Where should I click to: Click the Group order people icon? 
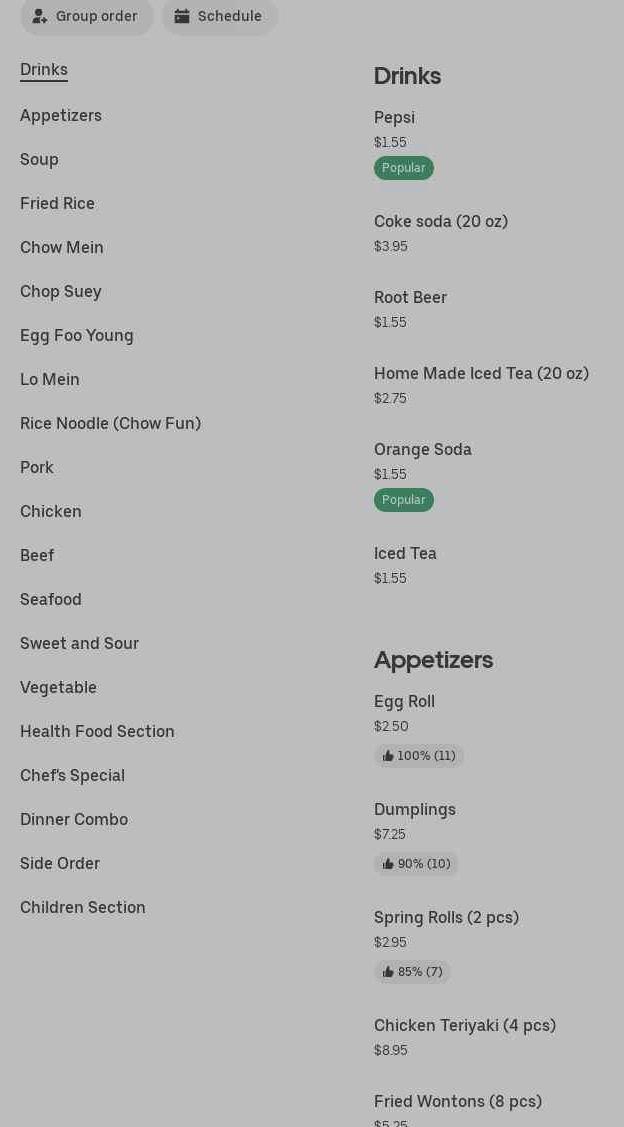pyautogui.click(x=40, y=16)
